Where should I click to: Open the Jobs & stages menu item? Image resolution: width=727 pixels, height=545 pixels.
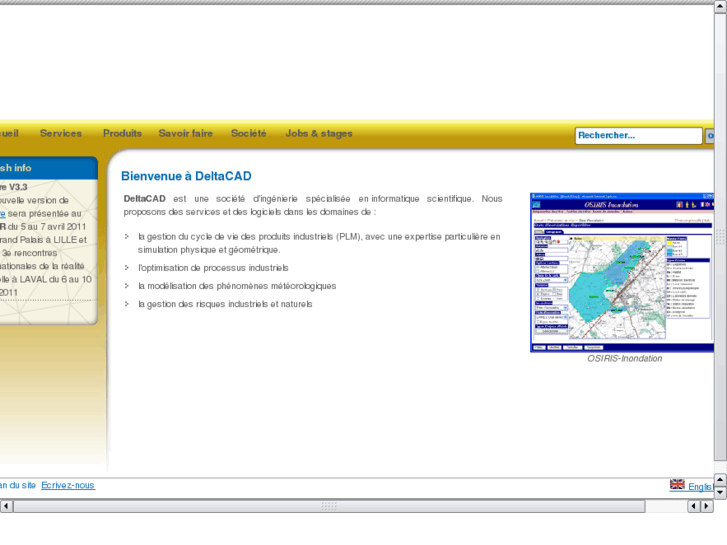pos(319,134)
